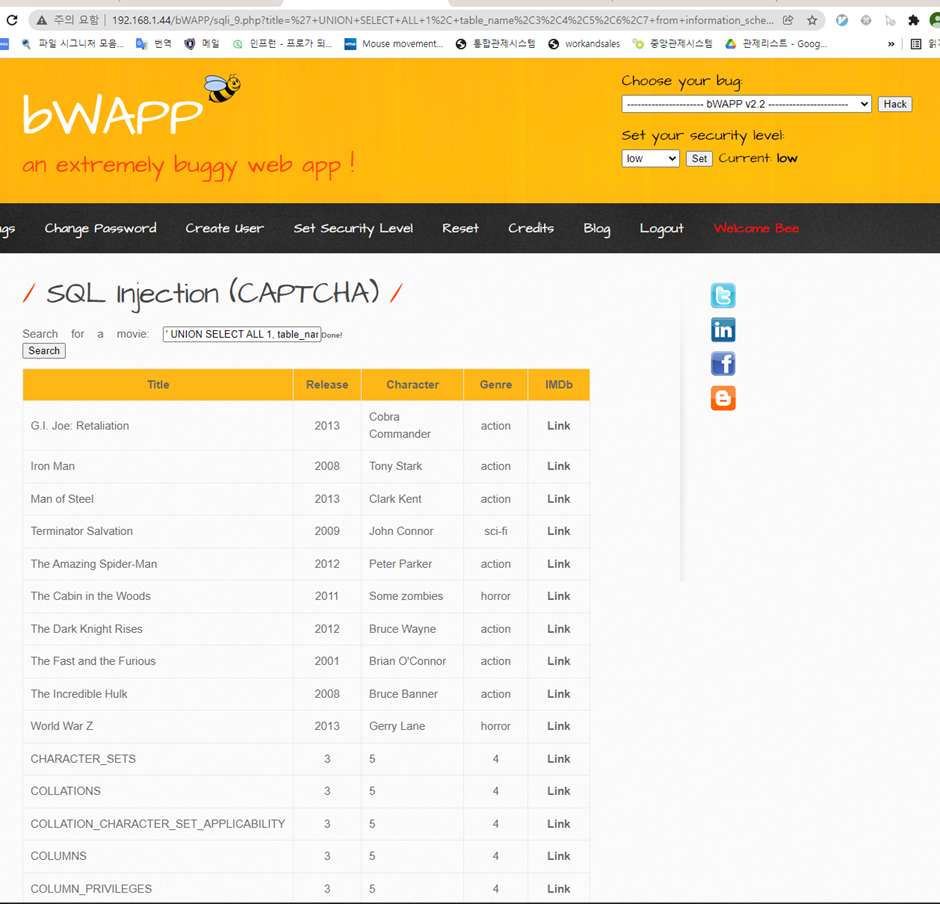Open Blog menu item

[597, 229]
